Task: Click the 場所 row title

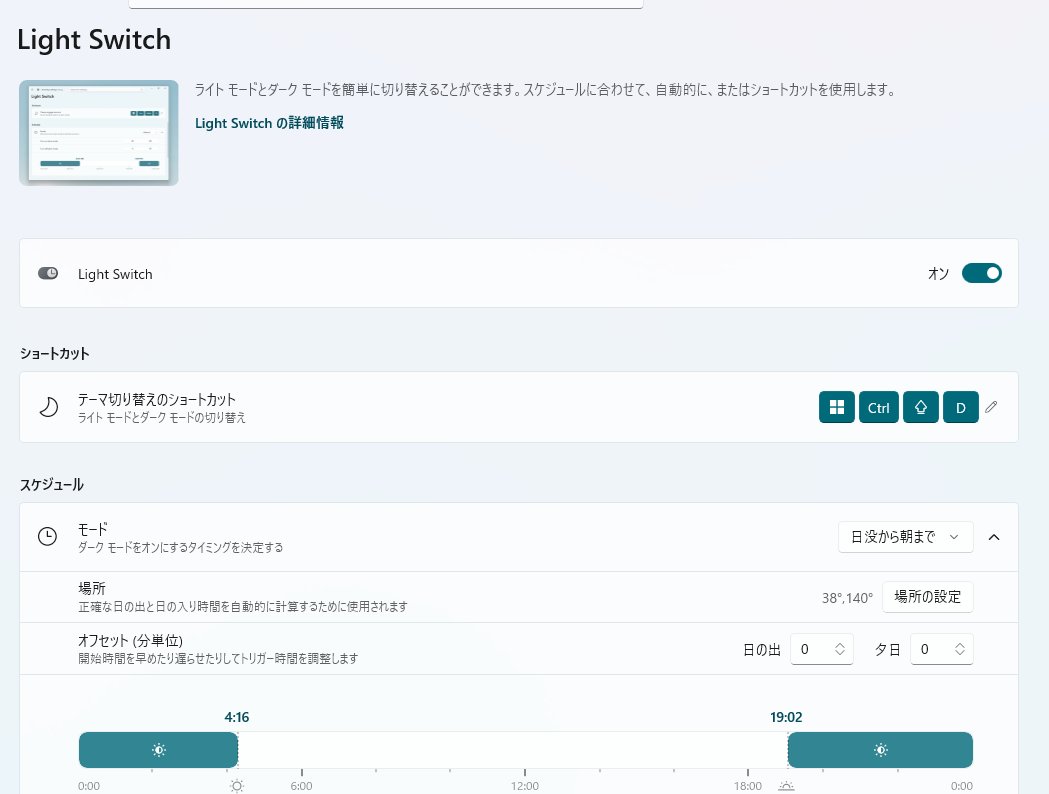Action: tap(92, 589)
